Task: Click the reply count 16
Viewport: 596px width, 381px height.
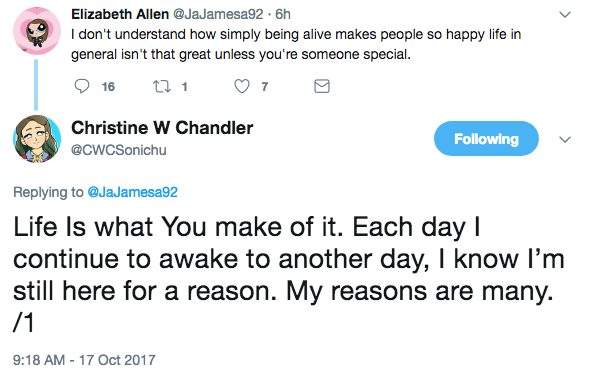Action: pos(108,87)
